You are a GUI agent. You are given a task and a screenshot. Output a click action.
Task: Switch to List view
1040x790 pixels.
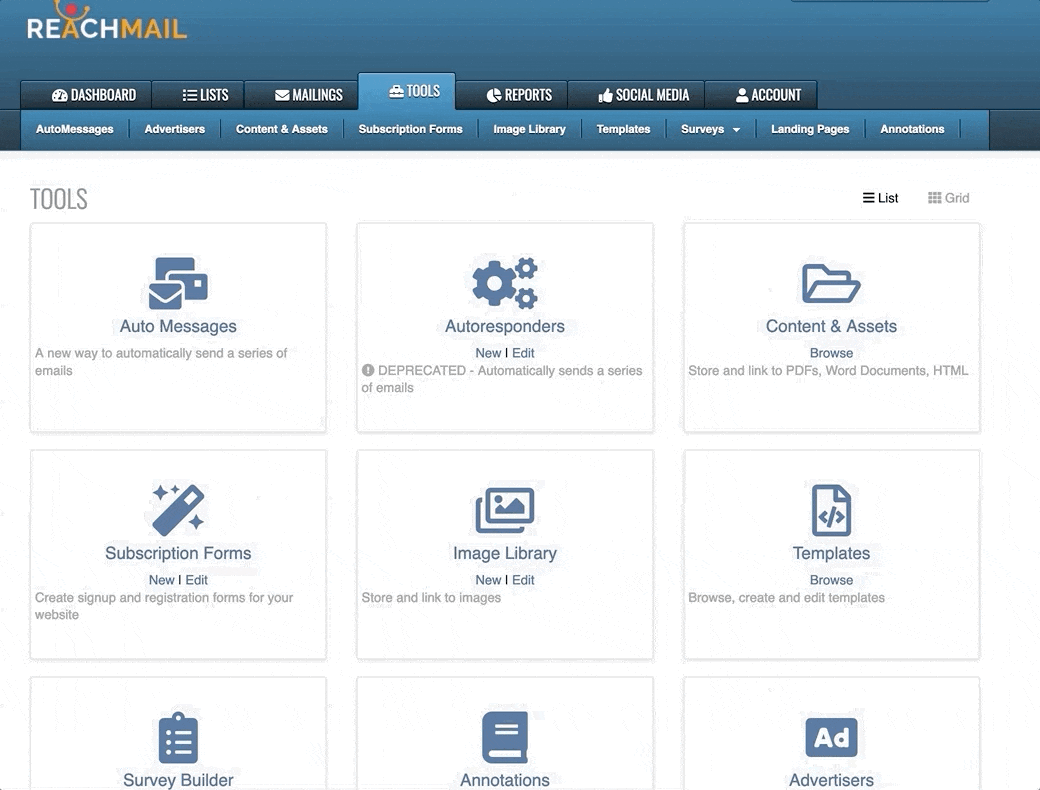click(880, 198)
